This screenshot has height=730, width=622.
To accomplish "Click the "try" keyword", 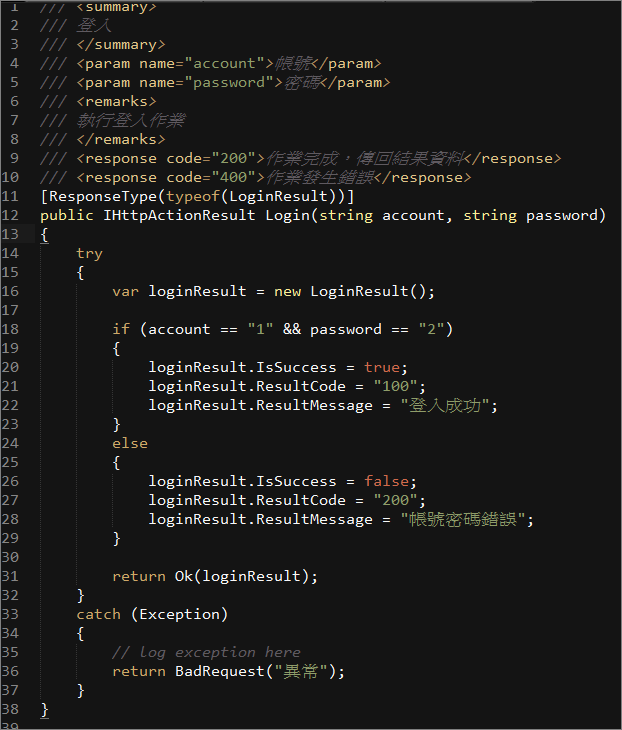I will click(x=89, y=254).
